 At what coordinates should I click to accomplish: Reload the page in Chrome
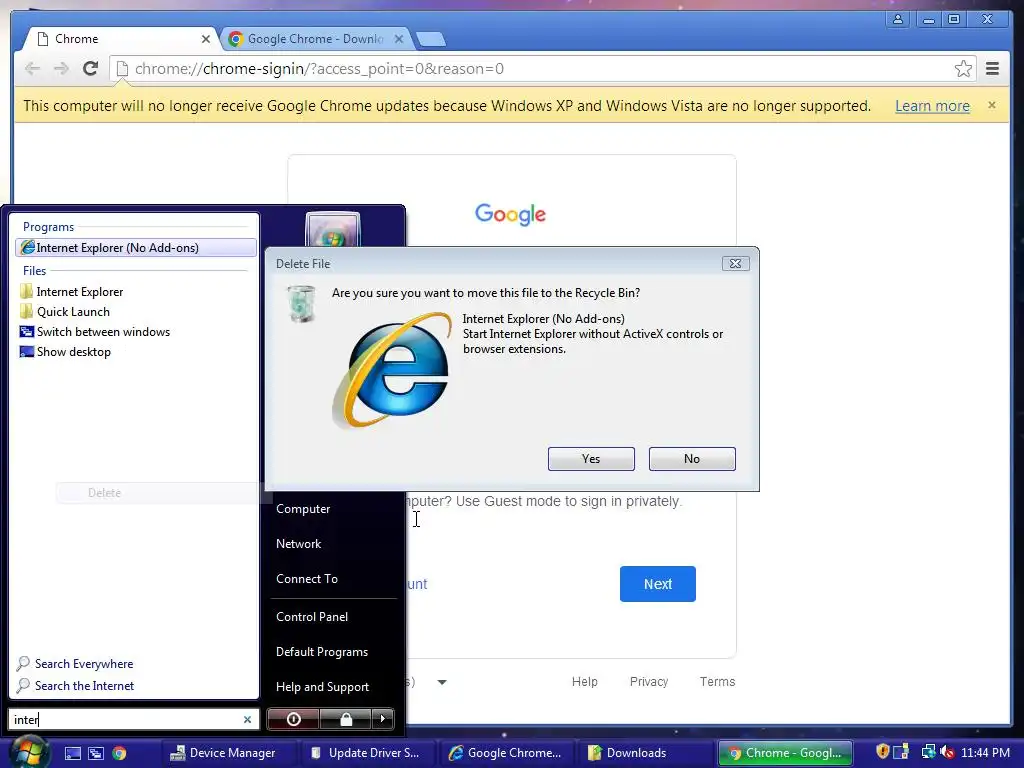pyautogui.click(x=90, y=69)
